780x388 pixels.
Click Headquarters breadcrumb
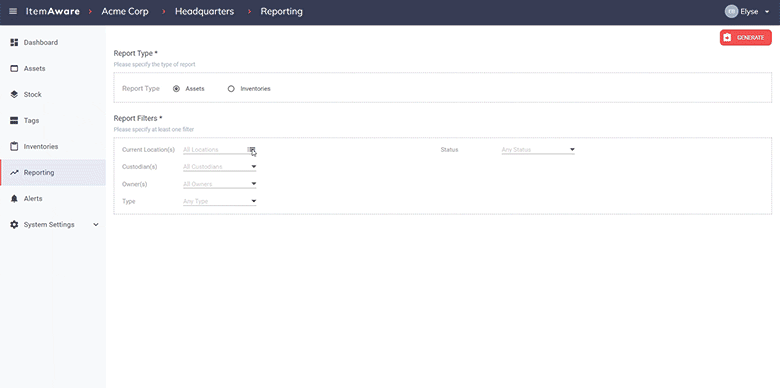(x=204, y=11)
